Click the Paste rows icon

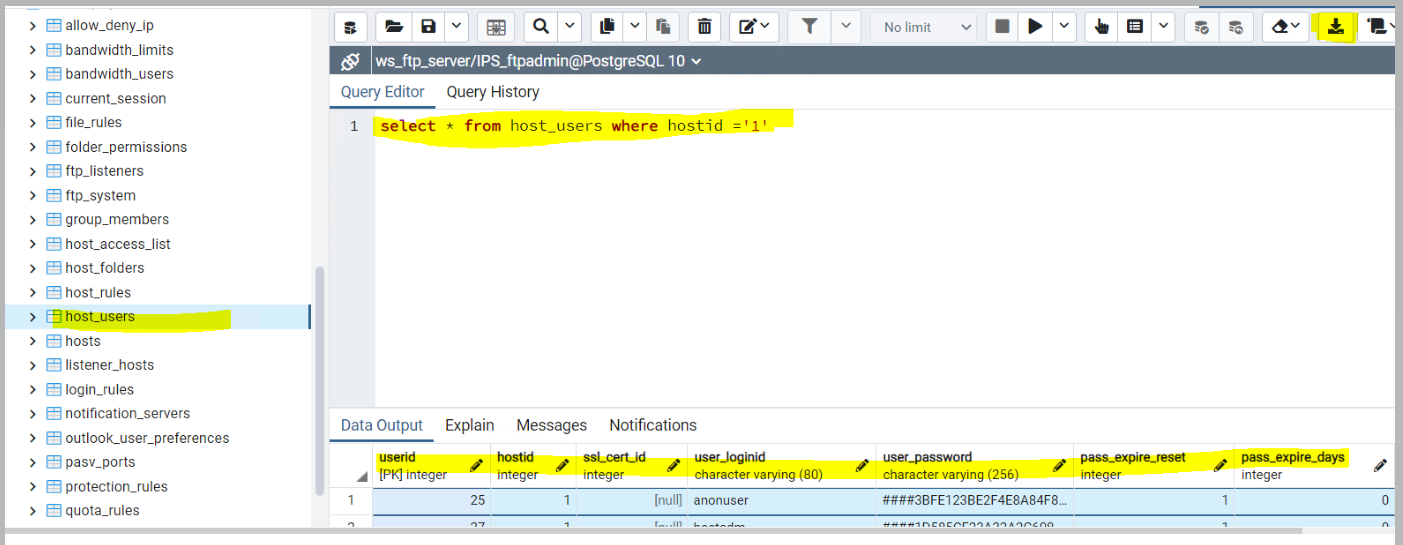click(663, 27)
